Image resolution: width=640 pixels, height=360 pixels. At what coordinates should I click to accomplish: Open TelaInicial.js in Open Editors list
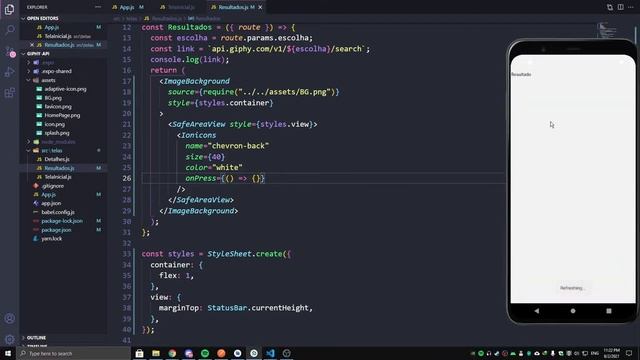tap(58, 36)
